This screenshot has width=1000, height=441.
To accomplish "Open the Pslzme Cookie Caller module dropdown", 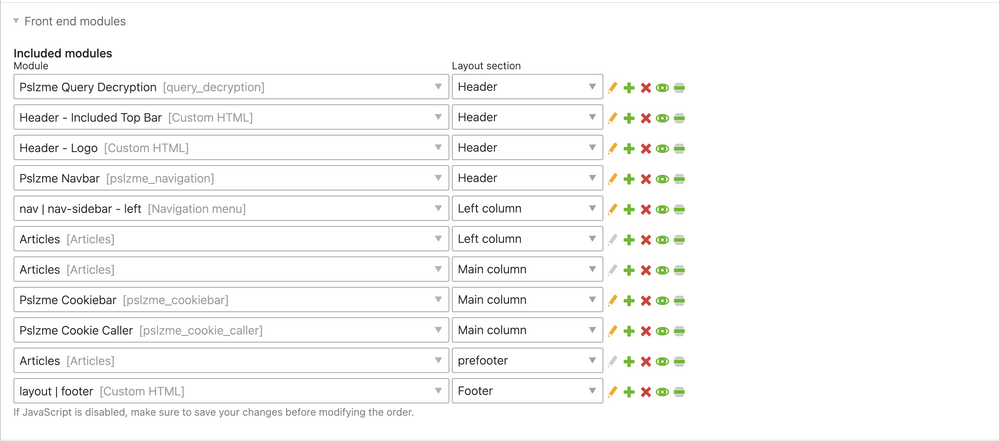I will pyautogui.click(x=231, y=330).
